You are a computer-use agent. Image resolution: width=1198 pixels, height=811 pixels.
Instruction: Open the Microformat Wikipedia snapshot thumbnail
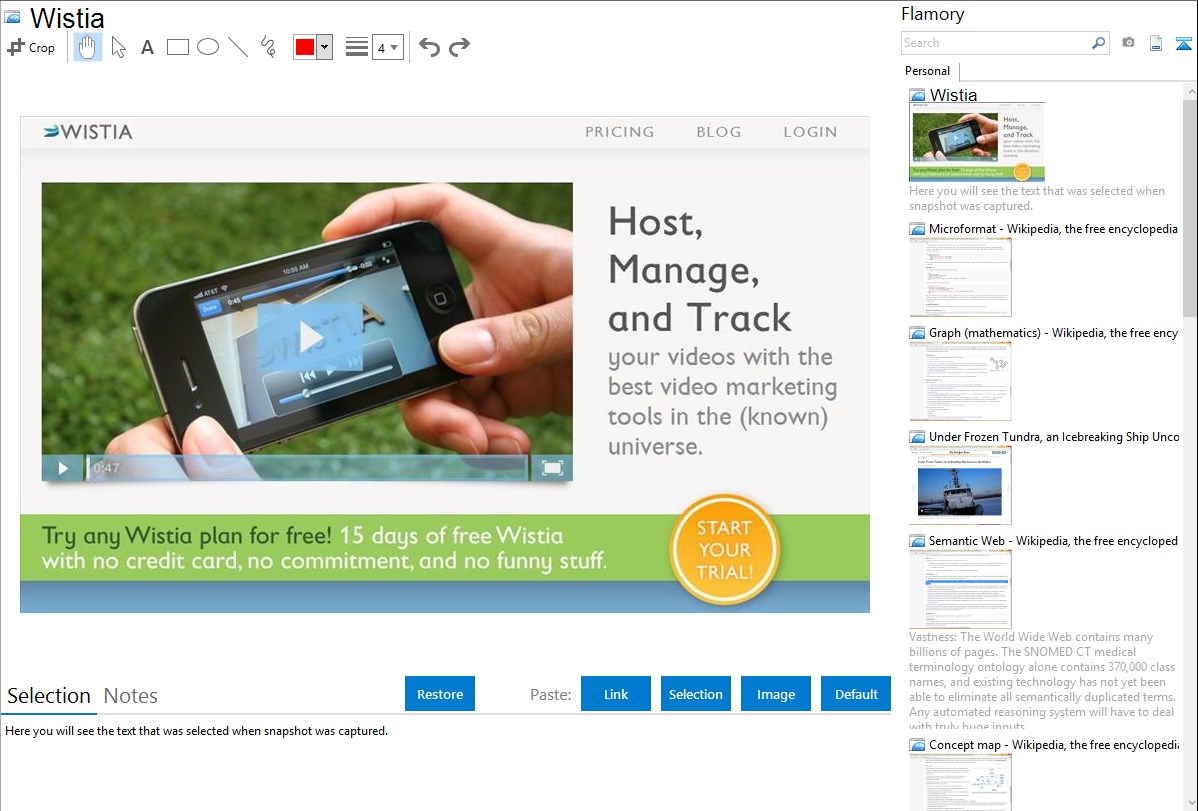tap(960, 277)
